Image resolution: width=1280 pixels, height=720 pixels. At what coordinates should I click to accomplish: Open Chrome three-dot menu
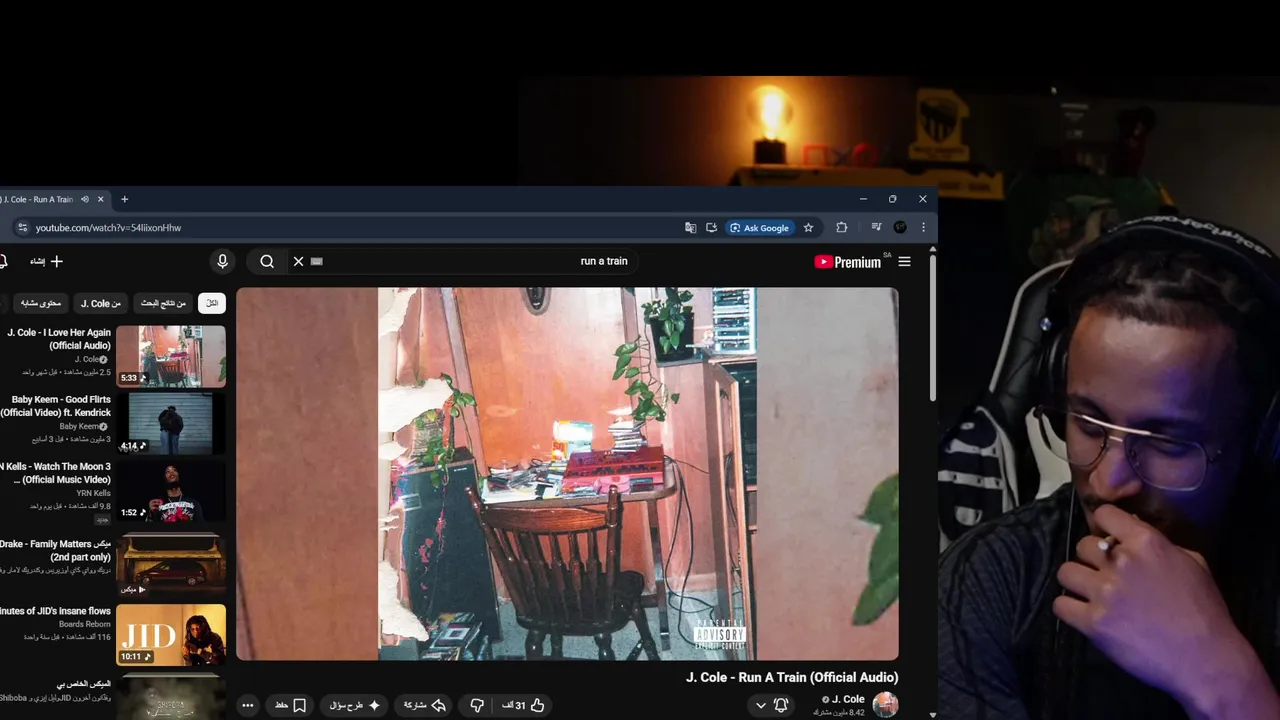pyautogui.click(x=923, y=228)
